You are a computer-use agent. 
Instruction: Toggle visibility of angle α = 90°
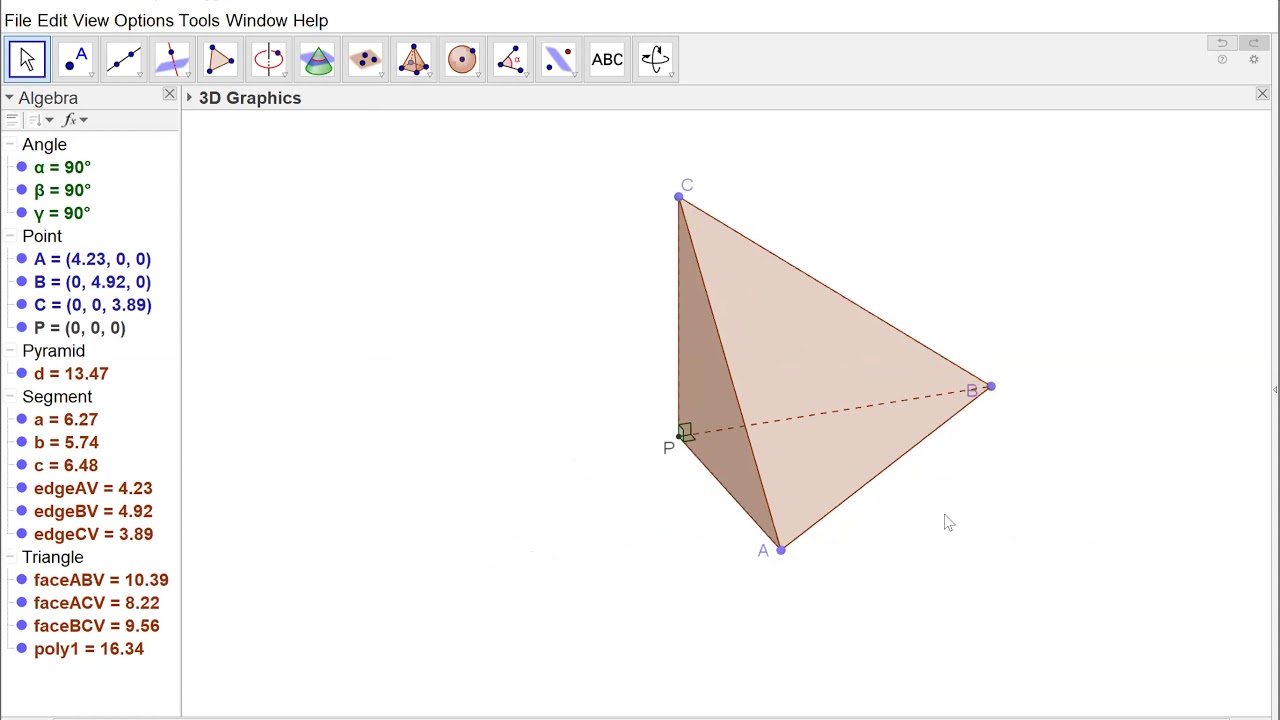(22, 167)
